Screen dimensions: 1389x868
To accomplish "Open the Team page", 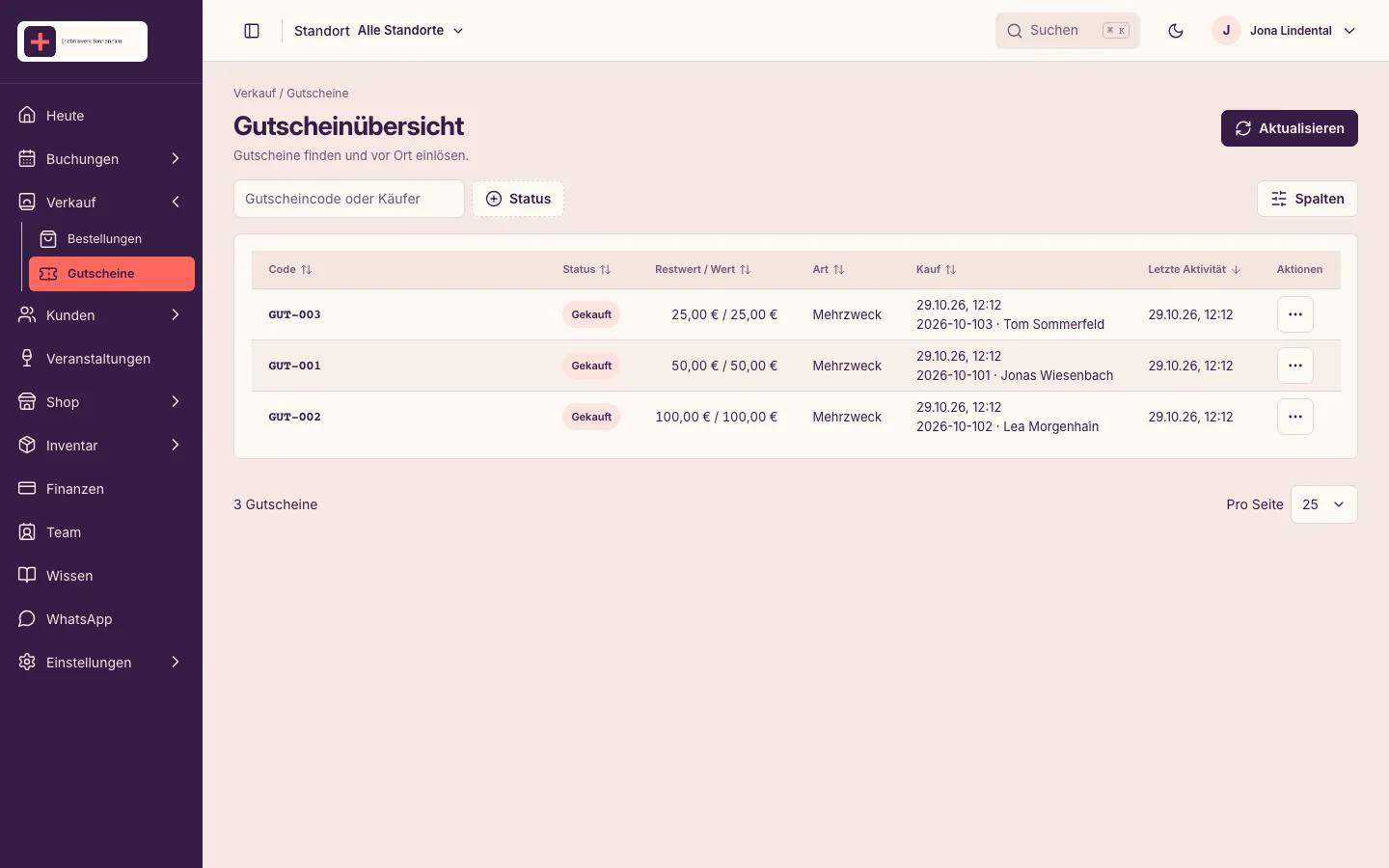I will click(101, 532).
